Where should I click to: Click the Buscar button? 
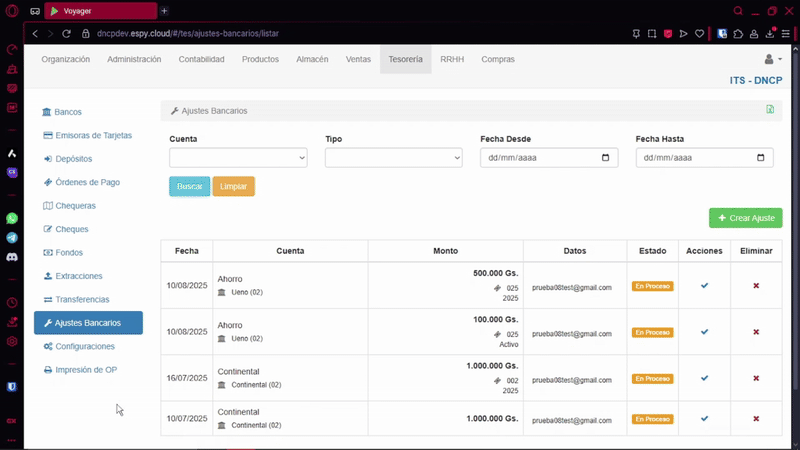[189, 187]
